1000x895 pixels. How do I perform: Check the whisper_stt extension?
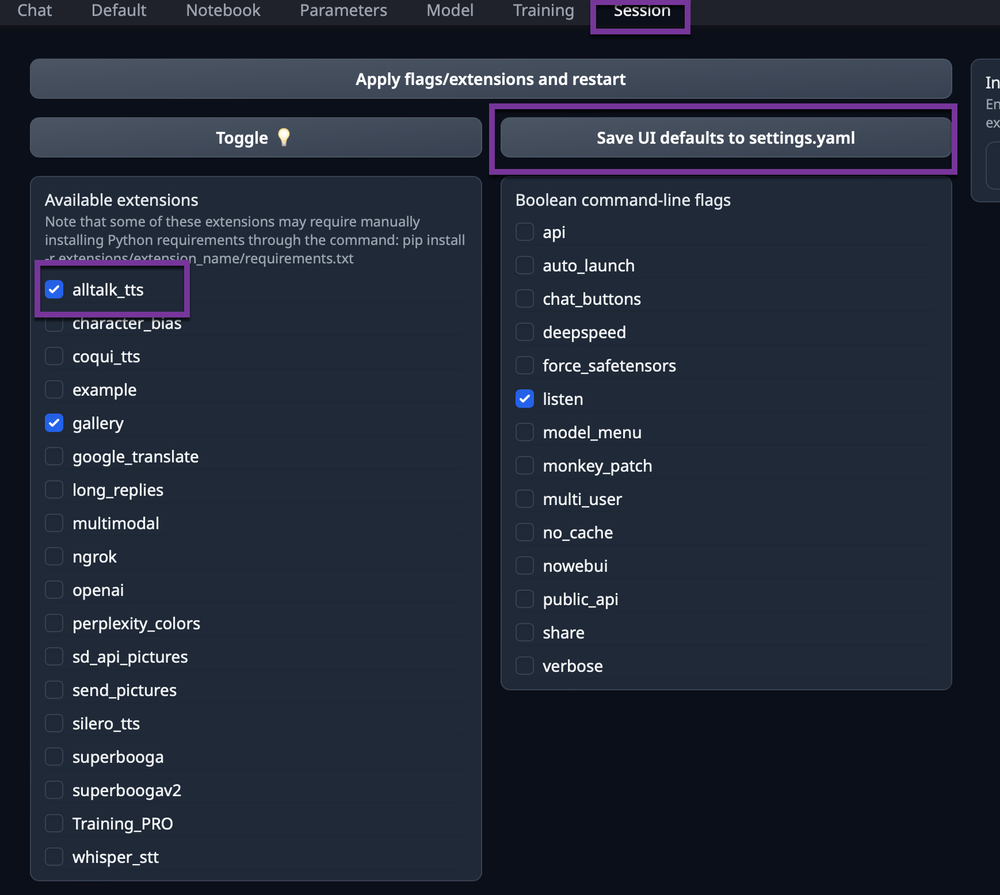[54, 856]
